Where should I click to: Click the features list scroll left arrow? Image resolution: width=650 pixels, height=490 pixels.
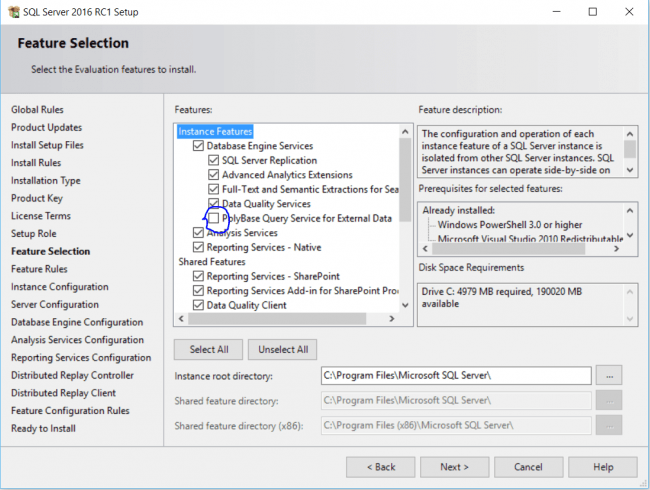tap(181, 319)
